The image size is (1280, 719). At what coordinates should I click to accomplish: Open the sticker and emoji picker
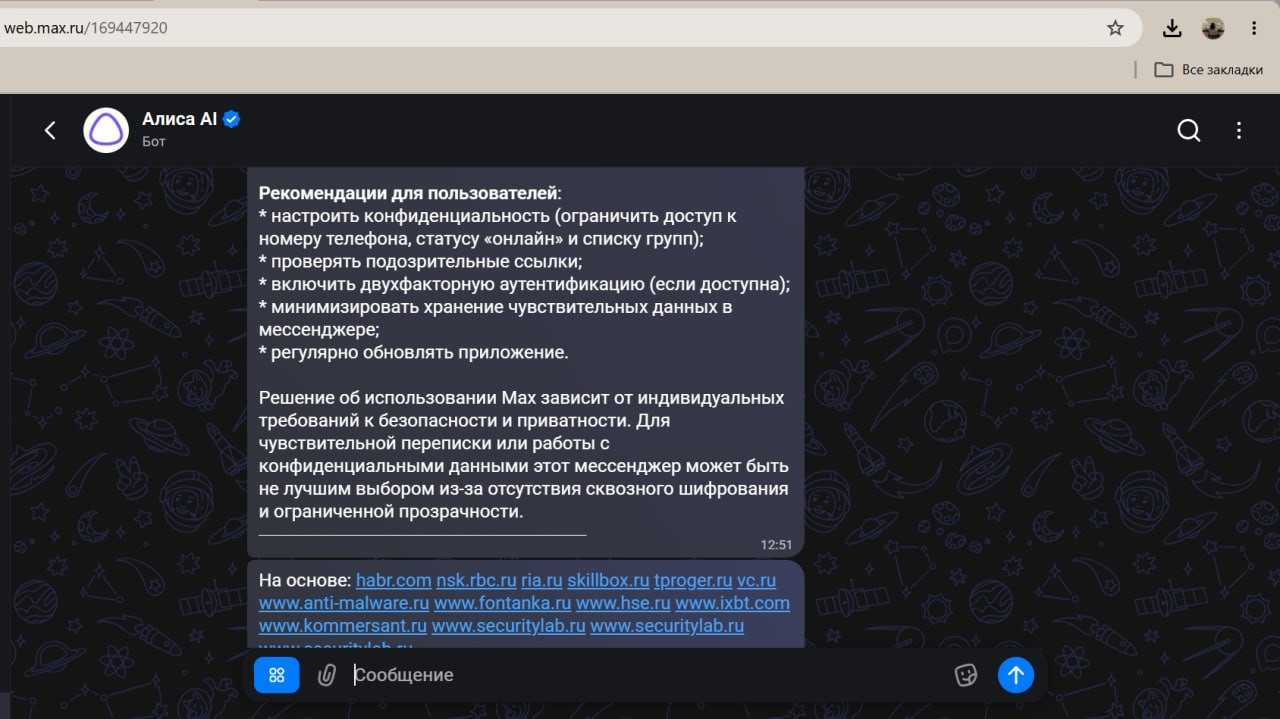[x=965, y=675]
